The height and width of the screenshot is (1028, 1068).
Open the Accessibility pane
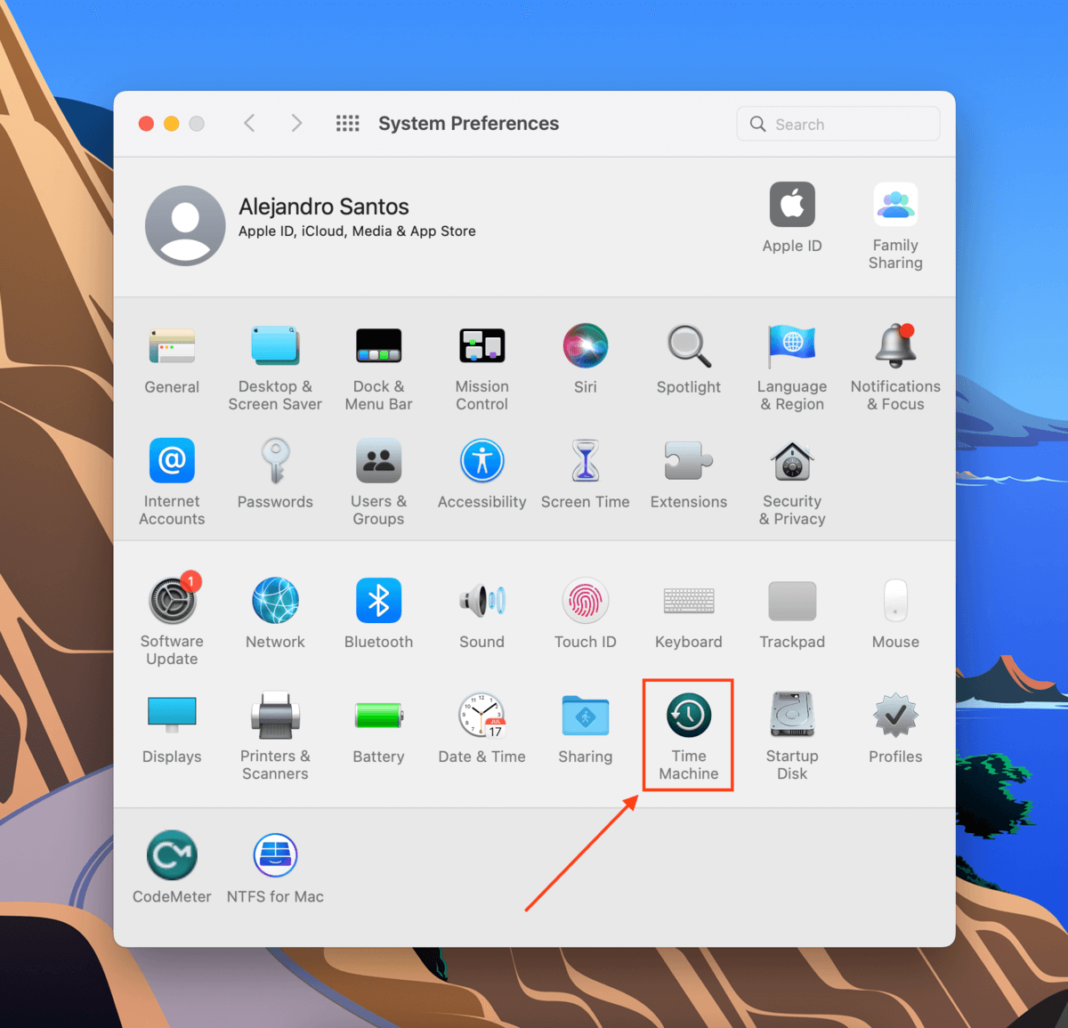pos(482,462)
